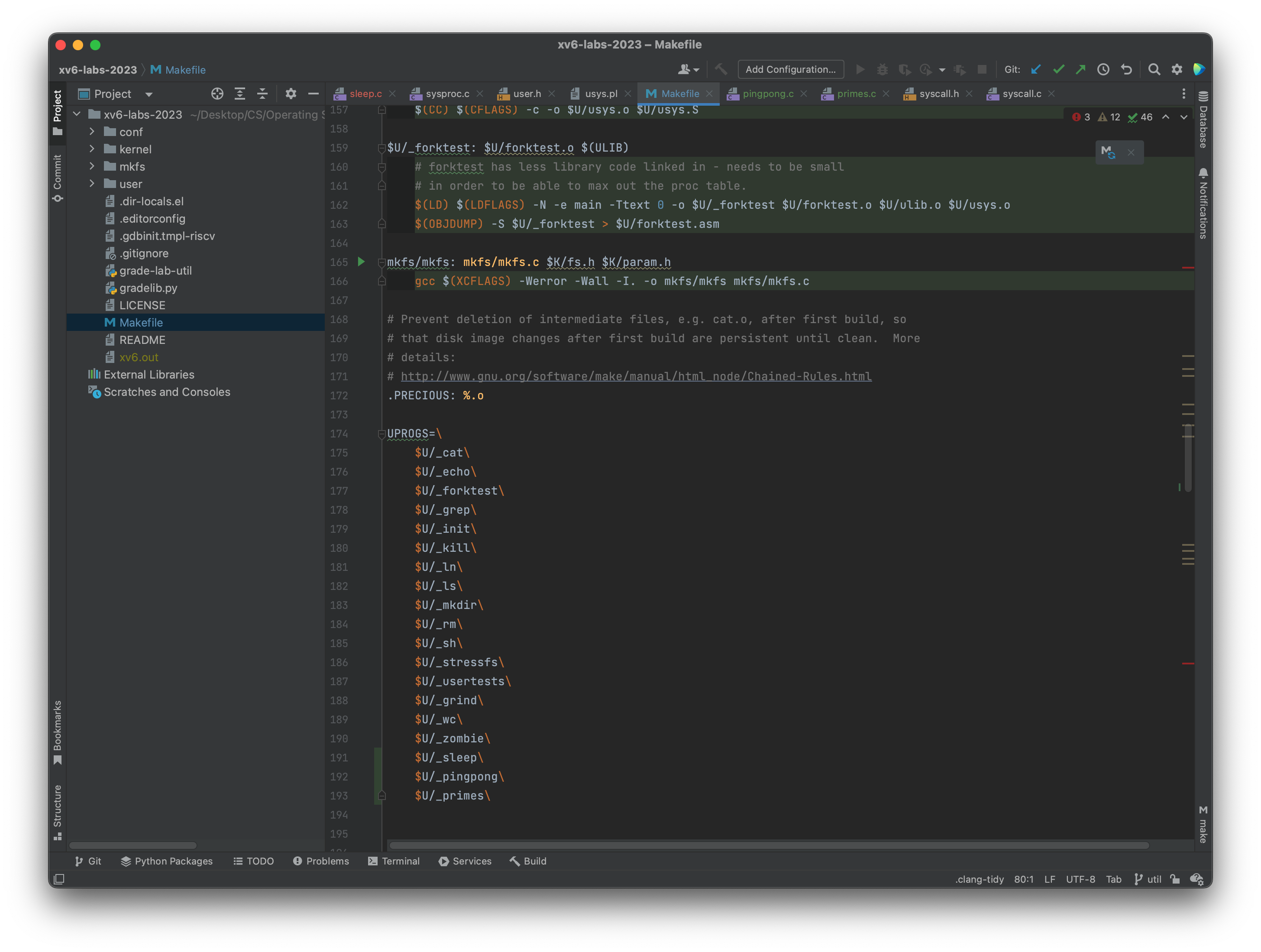
Task: Click the Run play icon in toolbar
Action: [x=860, y=69]
